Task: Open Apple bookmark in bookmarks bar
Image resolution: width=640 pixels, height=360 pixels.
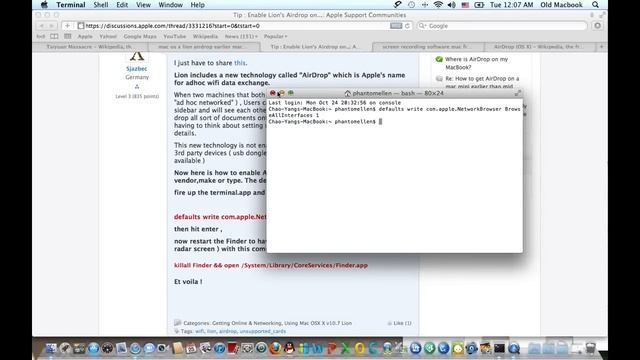Action: (x=85, y=36)
